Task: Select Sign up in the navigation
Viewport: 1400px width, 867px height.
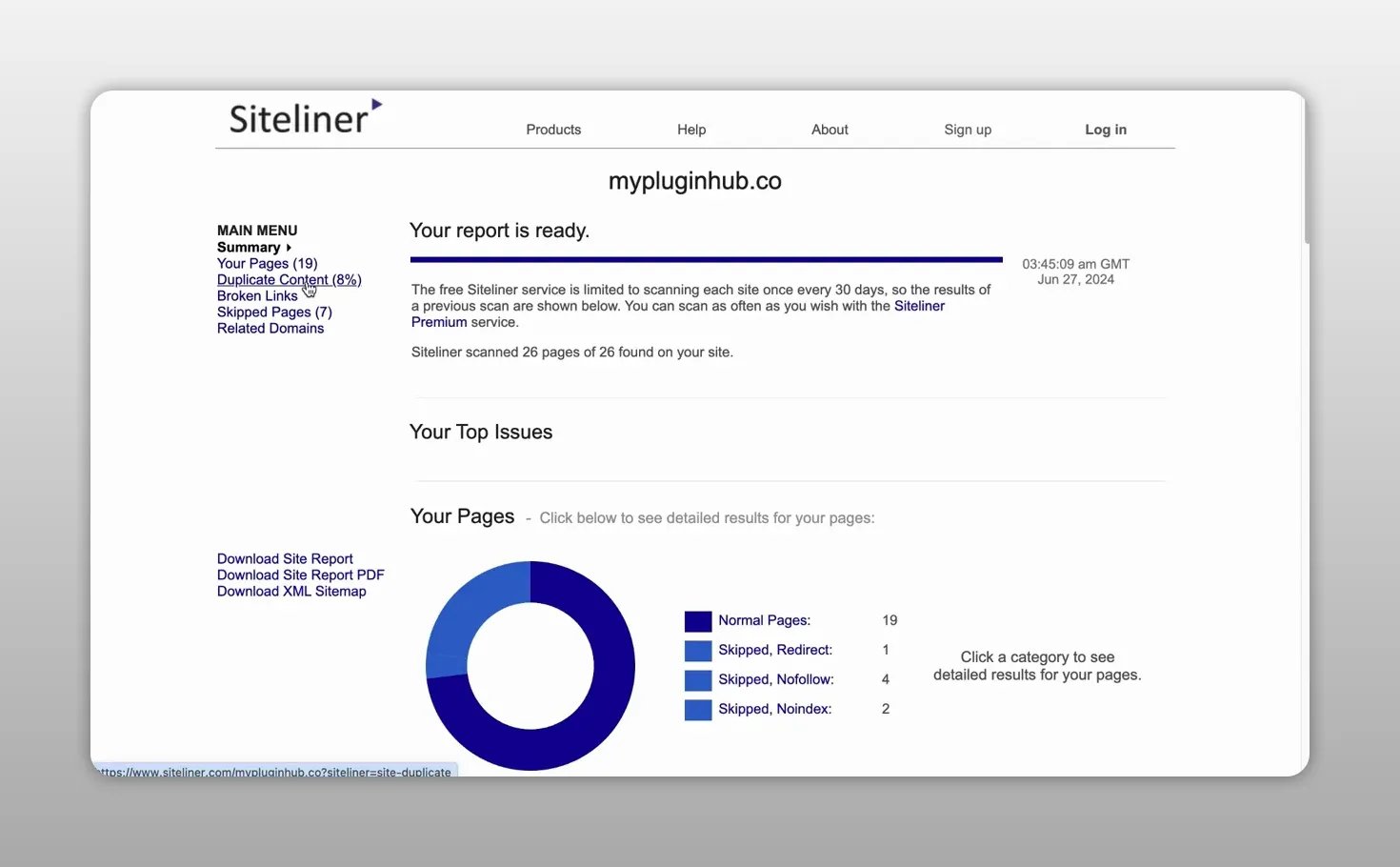Action: pyautogui.click(x=968, y=130)
